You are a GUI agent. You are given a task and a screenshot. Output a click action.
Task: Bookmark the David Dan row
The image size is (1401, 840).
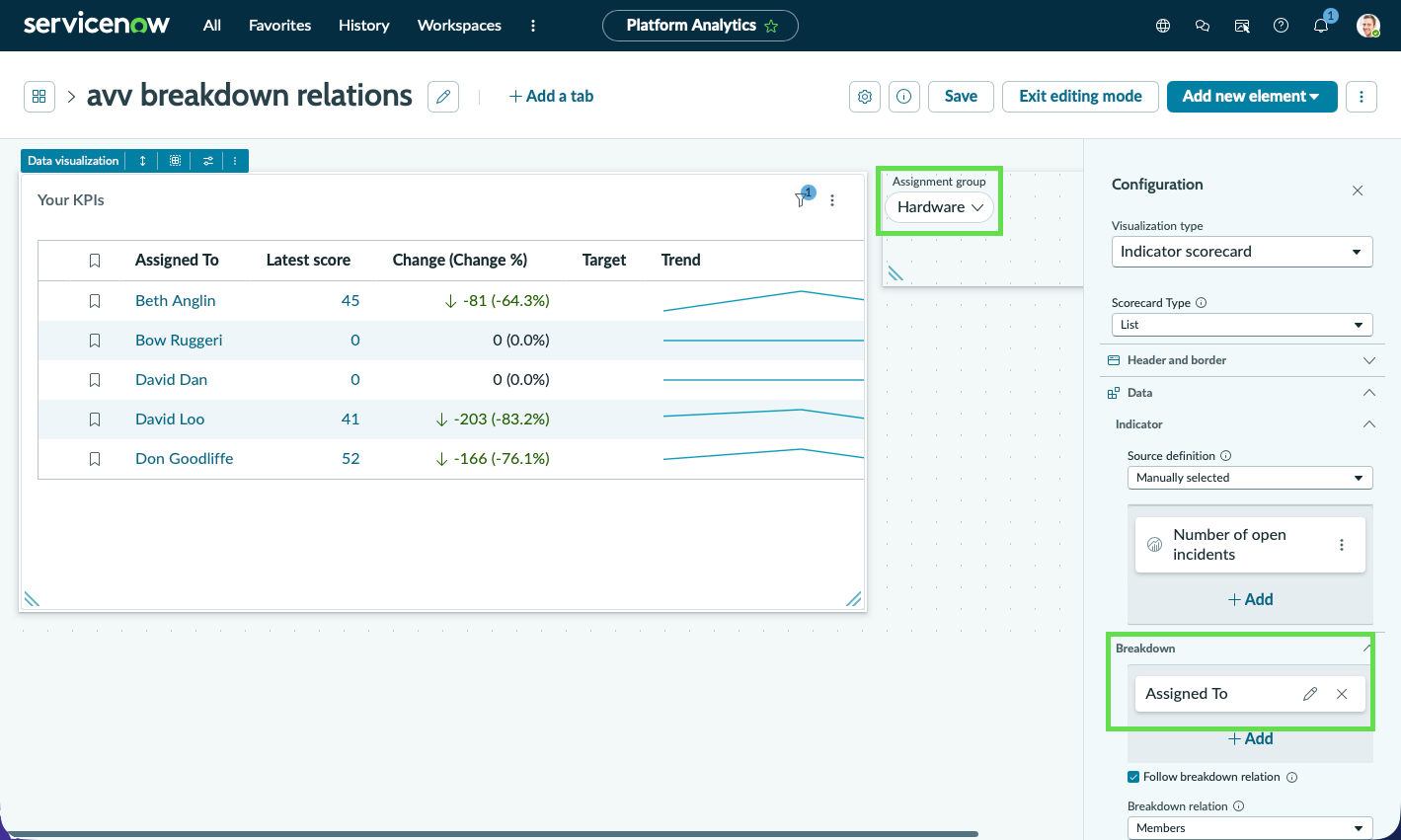click(x=95, y=380)
